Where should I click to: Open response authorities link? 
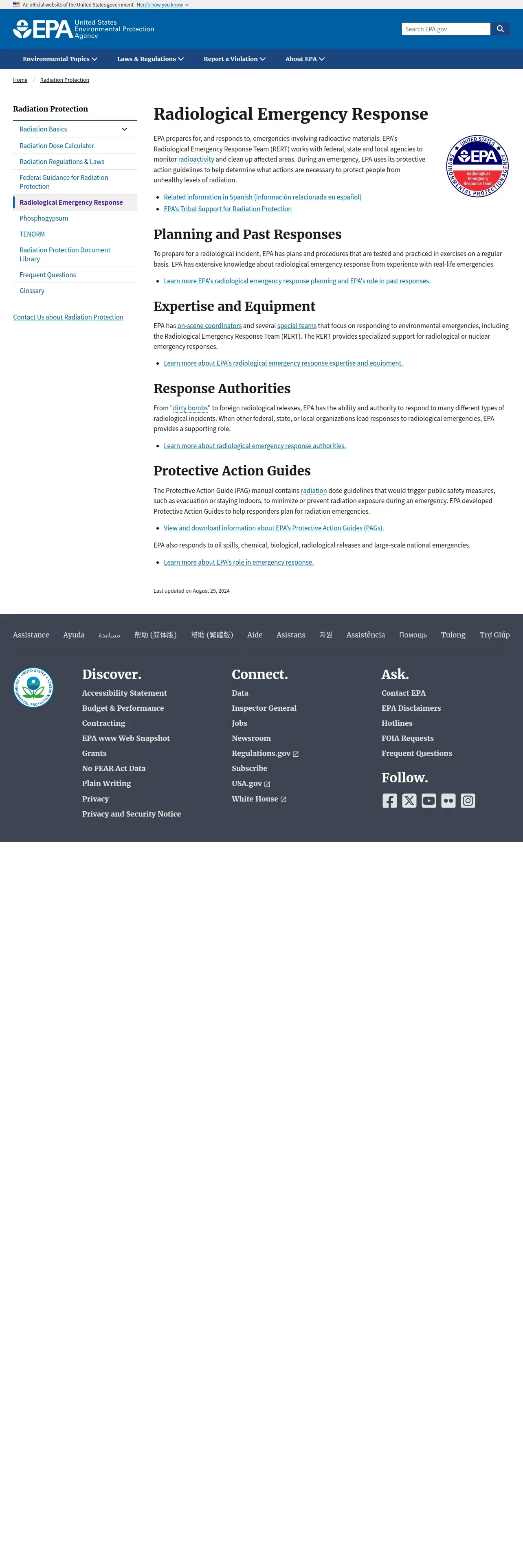click(x=255, y=446)
